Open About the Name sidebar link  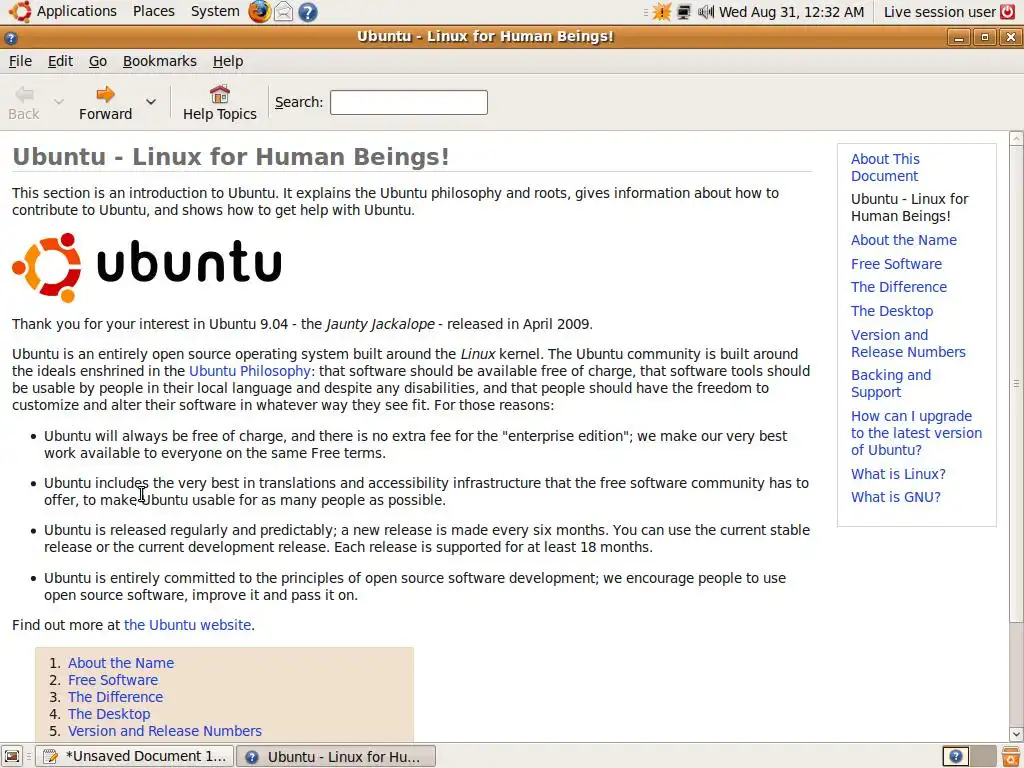903,240
